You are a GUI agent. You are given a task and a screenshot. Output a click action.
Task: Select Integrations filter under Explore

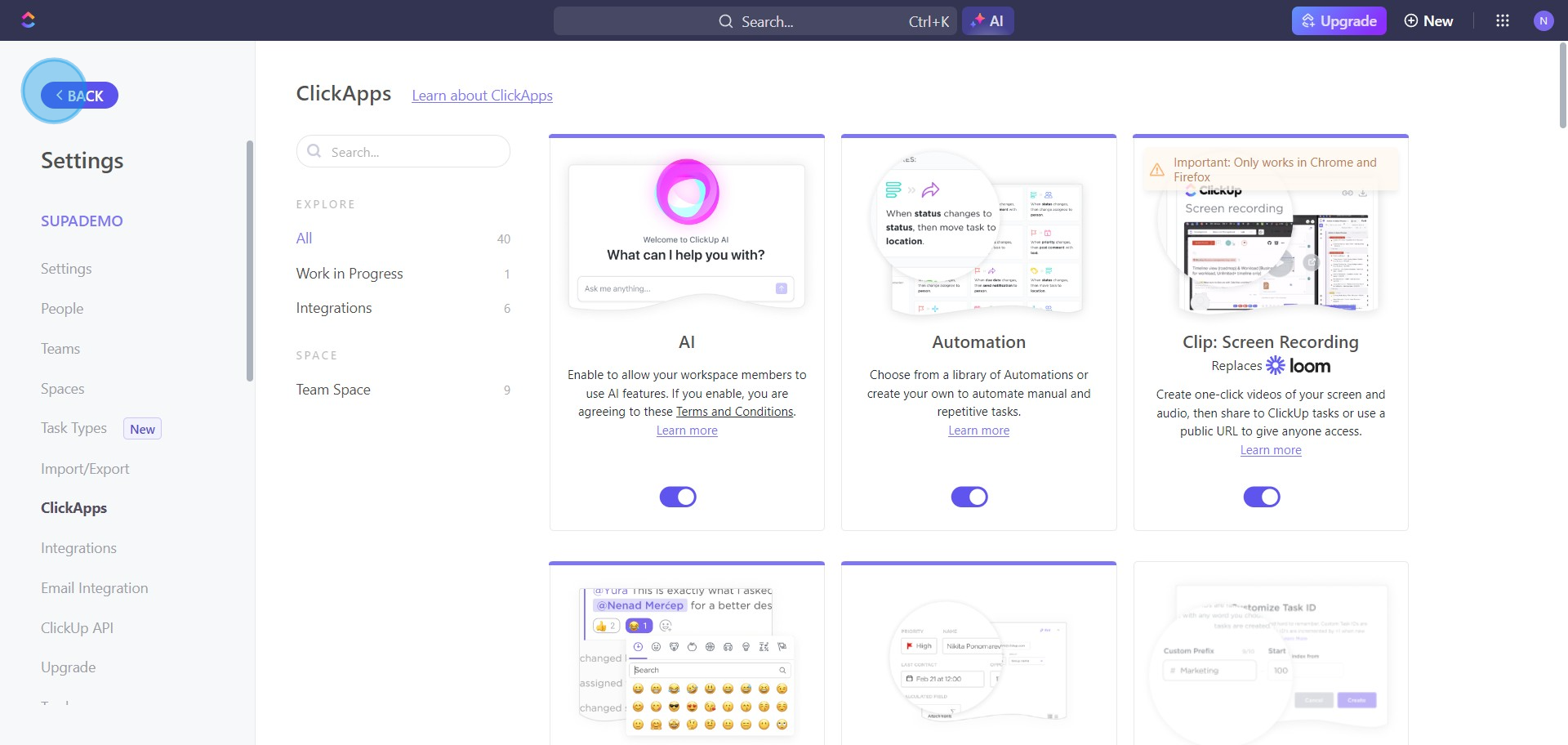pos(334,308)
